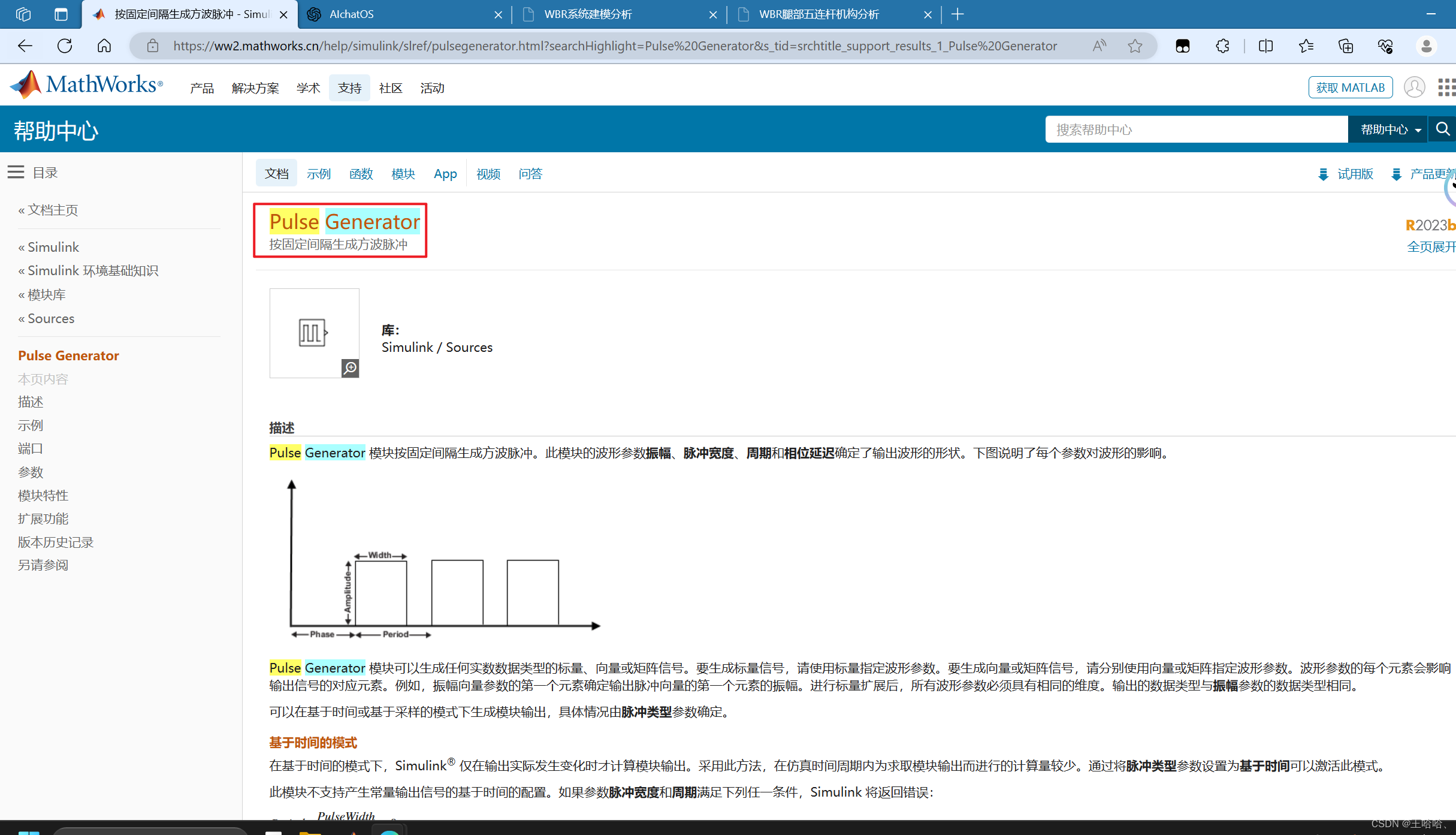
Task: Jump to 描述 section in sidebar
Action: [31, 402]
